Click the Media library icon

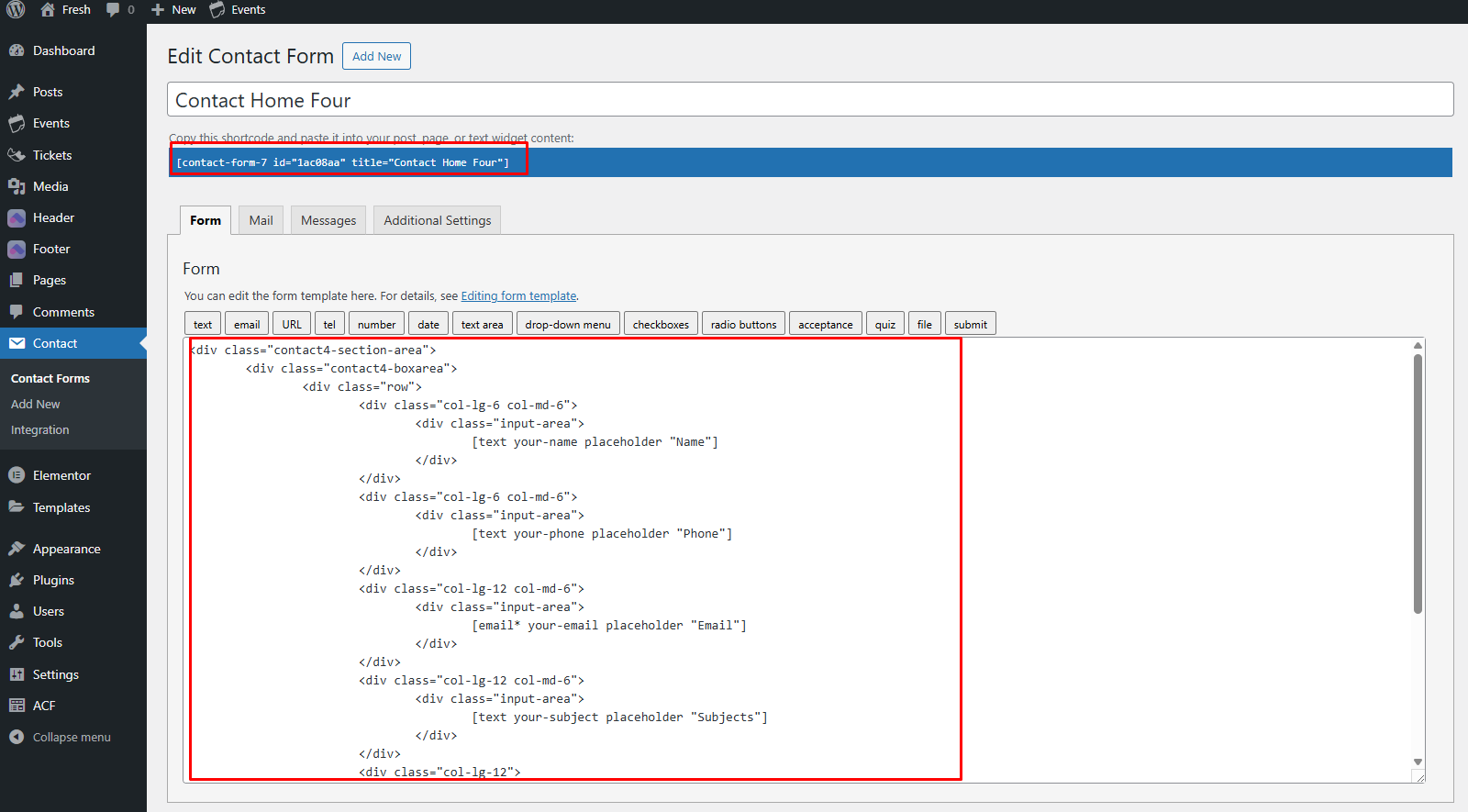(x=17, y=186)
